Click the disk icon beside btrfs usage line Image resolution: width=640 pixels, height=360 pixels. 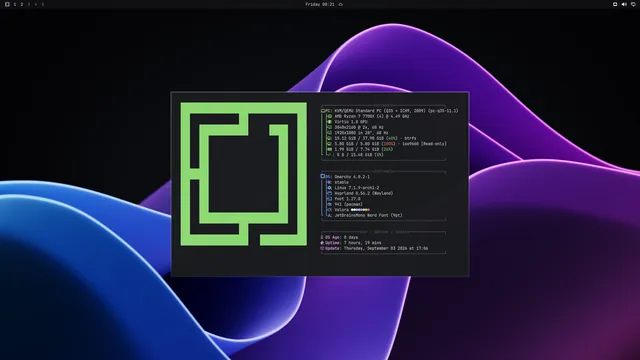point(330,138)
